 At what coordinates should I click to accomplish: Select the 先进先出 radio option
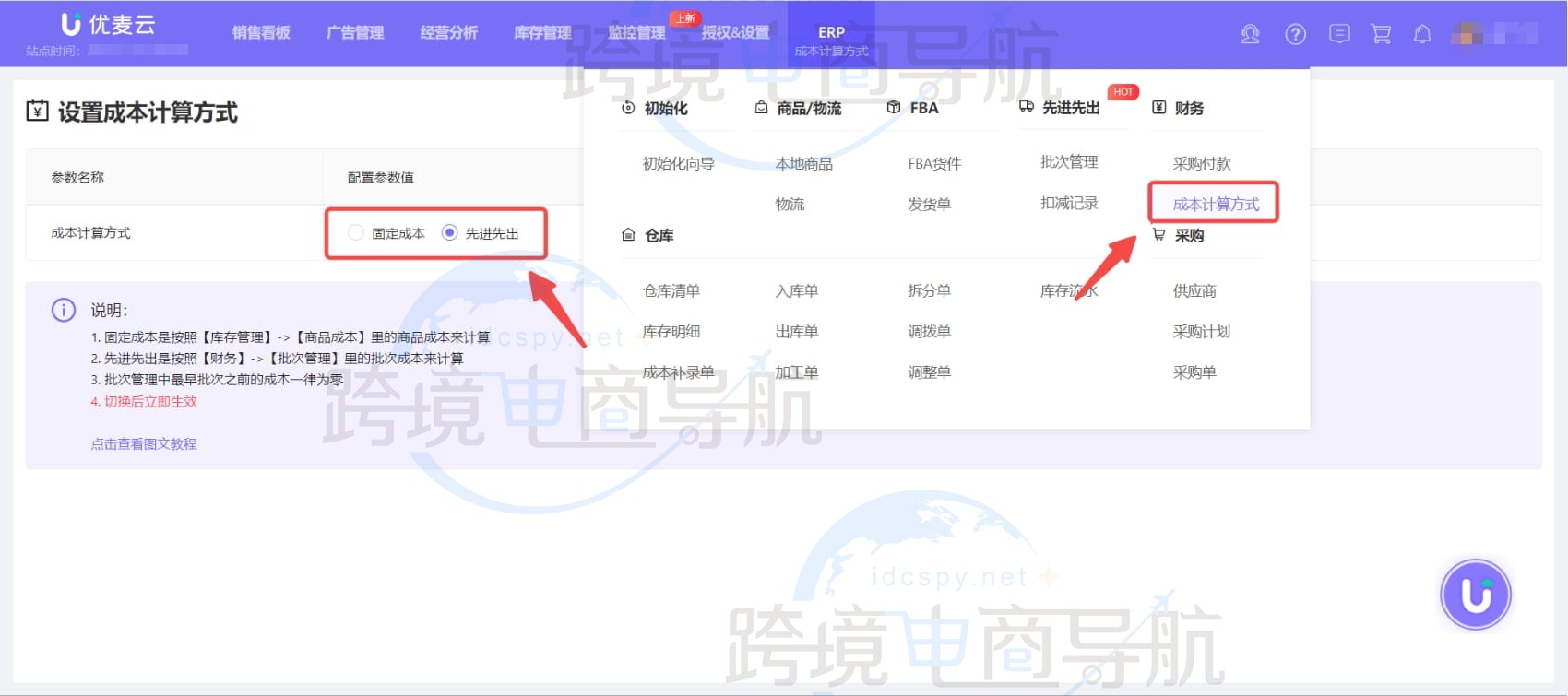tap(450, 233)
